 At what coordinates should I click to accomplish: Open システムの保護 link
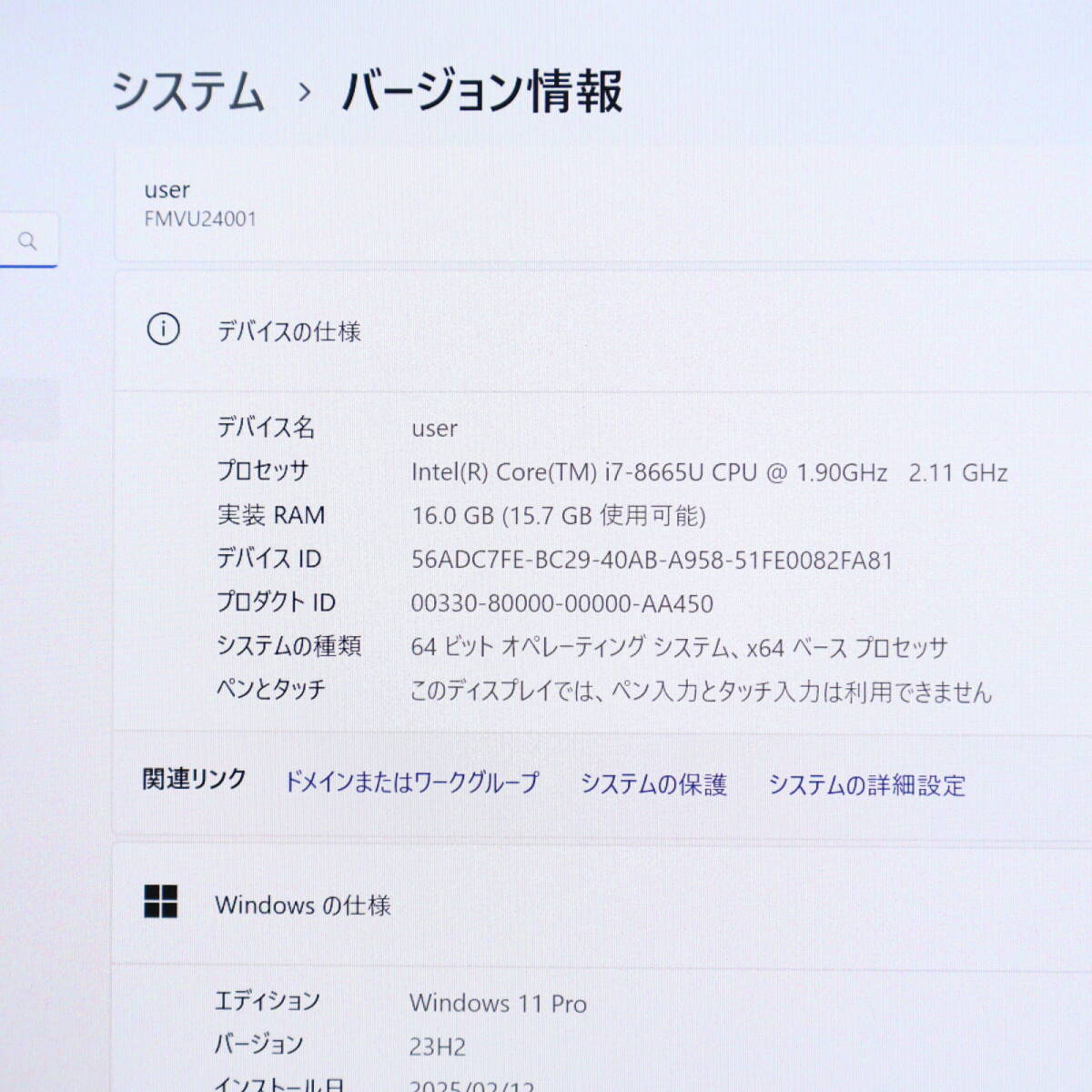click(x=653, y=784)
